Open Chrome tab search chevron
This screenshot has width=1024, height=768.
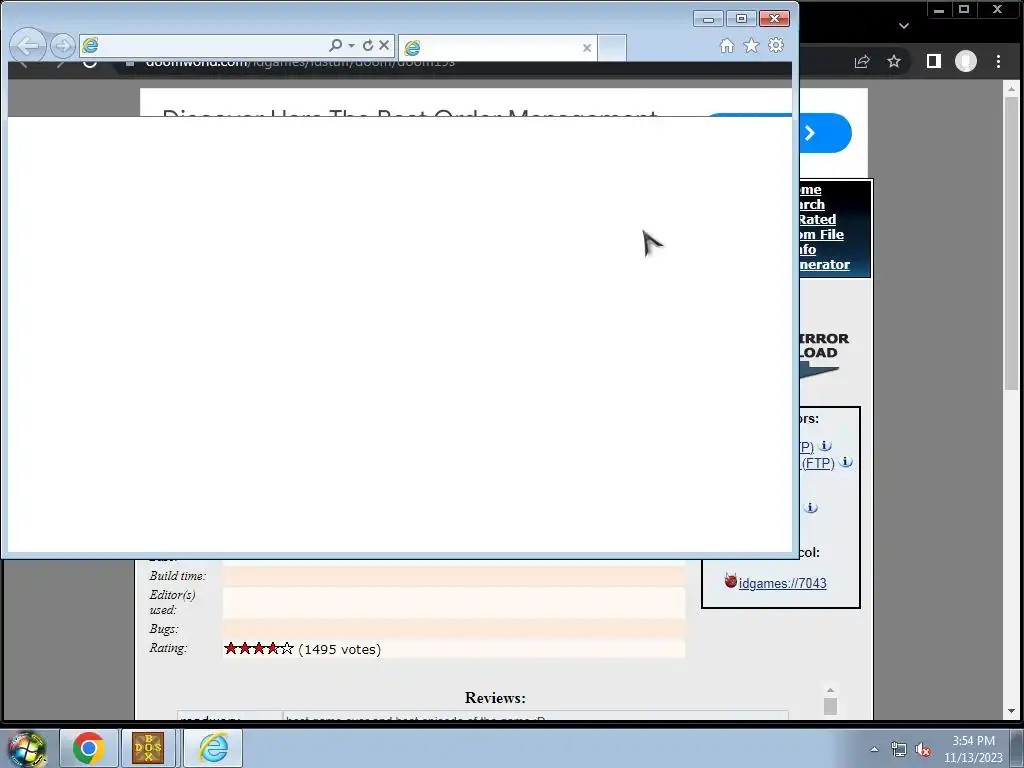coord(904,26)
